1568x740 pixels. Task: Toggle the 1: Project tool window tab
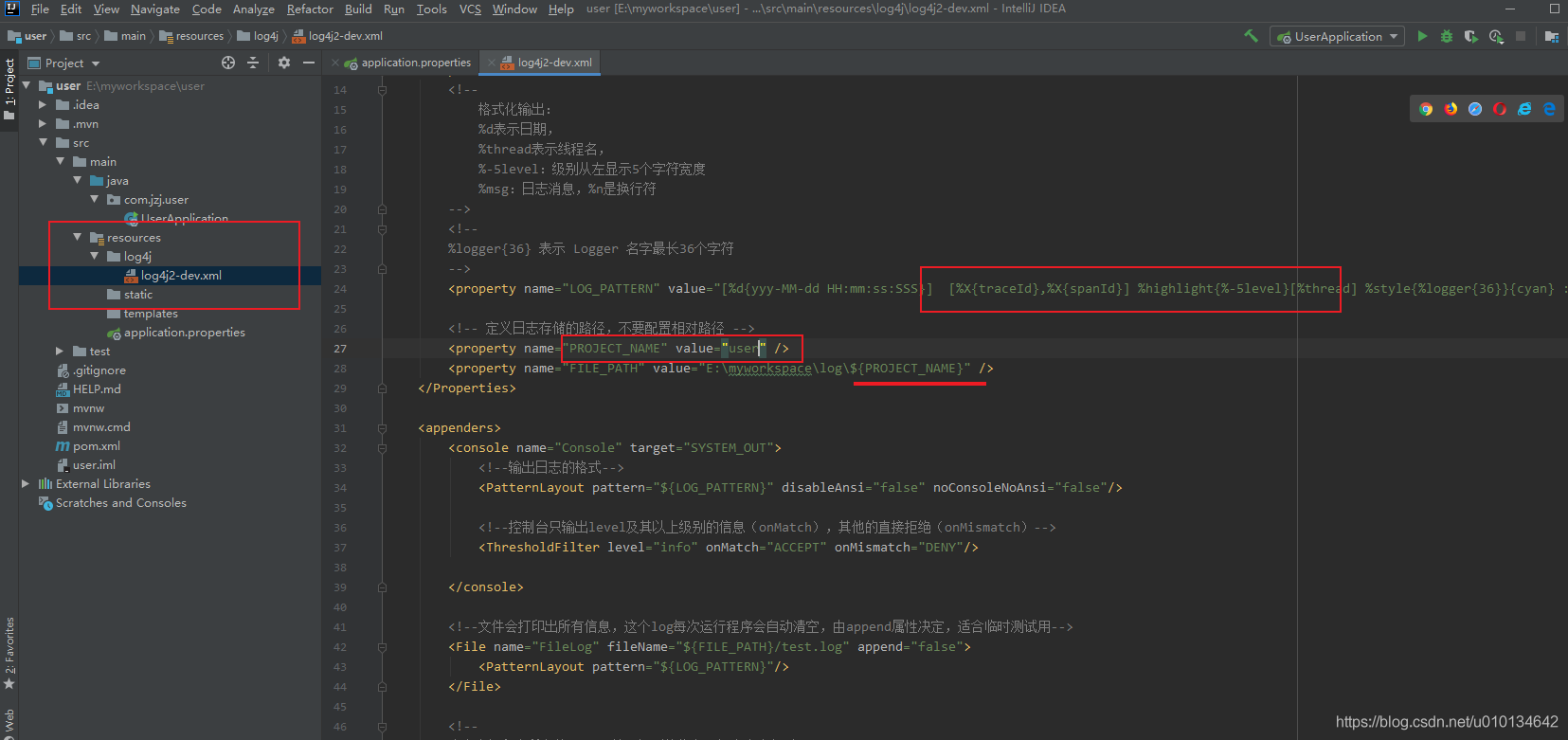tap(9, 89)
